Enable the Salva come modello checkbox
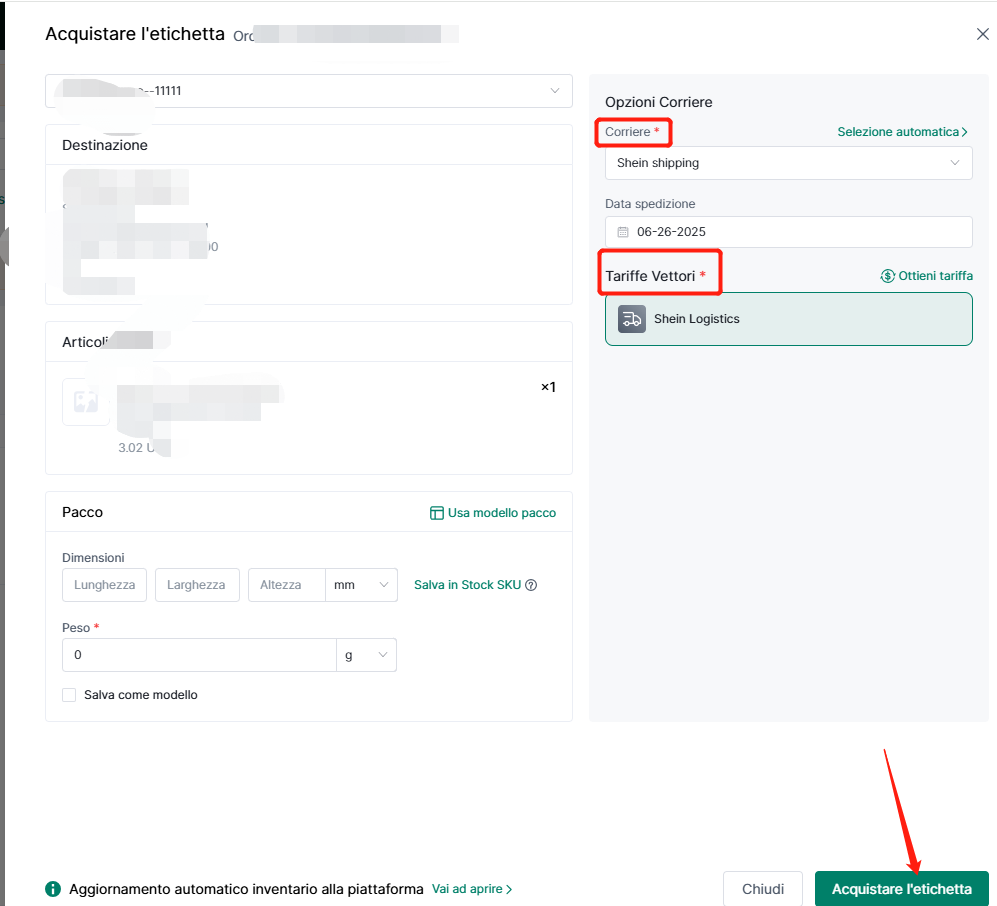The image size is (997, 906). pyautogui.click(x=69, y=695)
